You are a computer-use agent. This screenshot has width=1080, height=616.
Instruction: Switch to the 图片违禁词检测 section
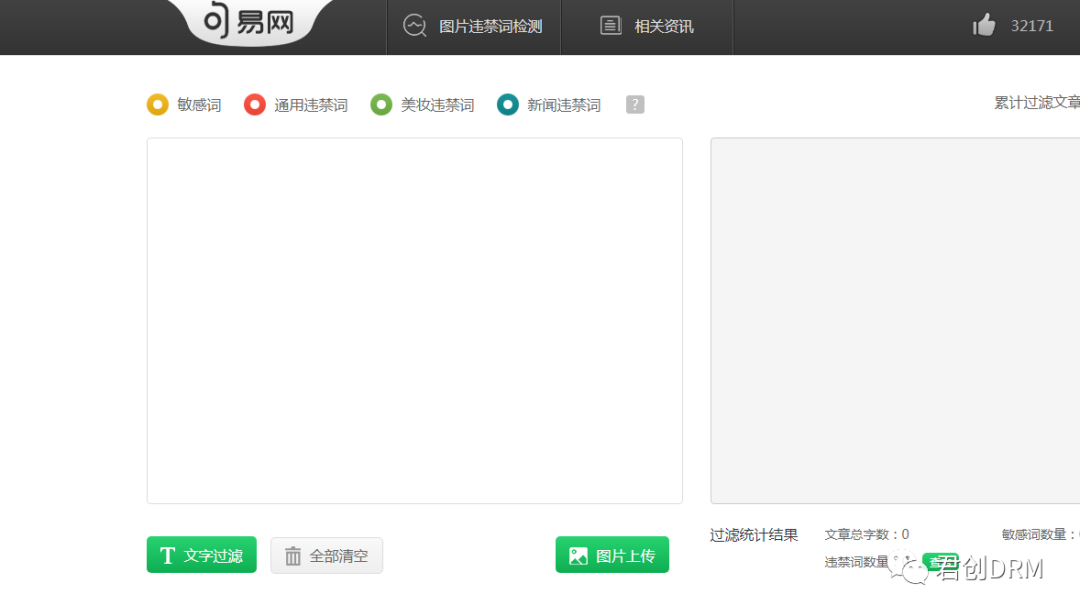click(474, 26)
